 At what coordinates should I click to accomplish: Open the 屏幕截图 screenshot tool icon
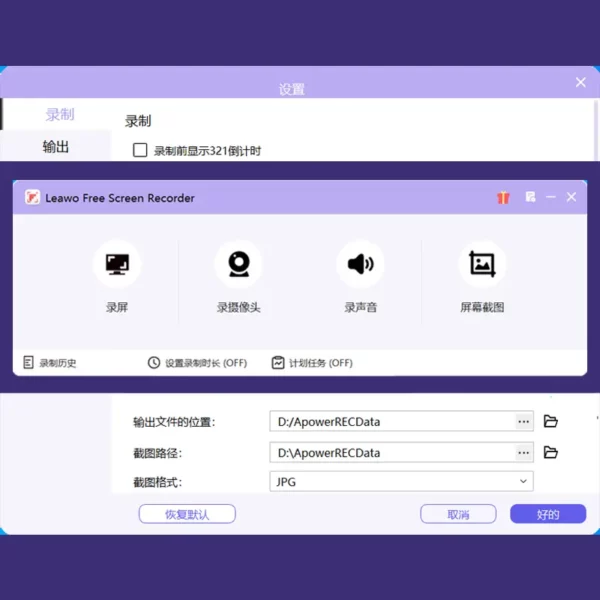point(482,264)
